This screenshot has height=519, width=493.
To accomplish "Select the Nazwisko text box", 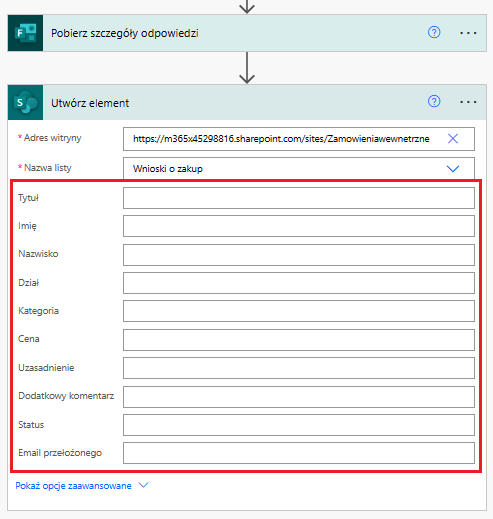I will pos(299,255).
